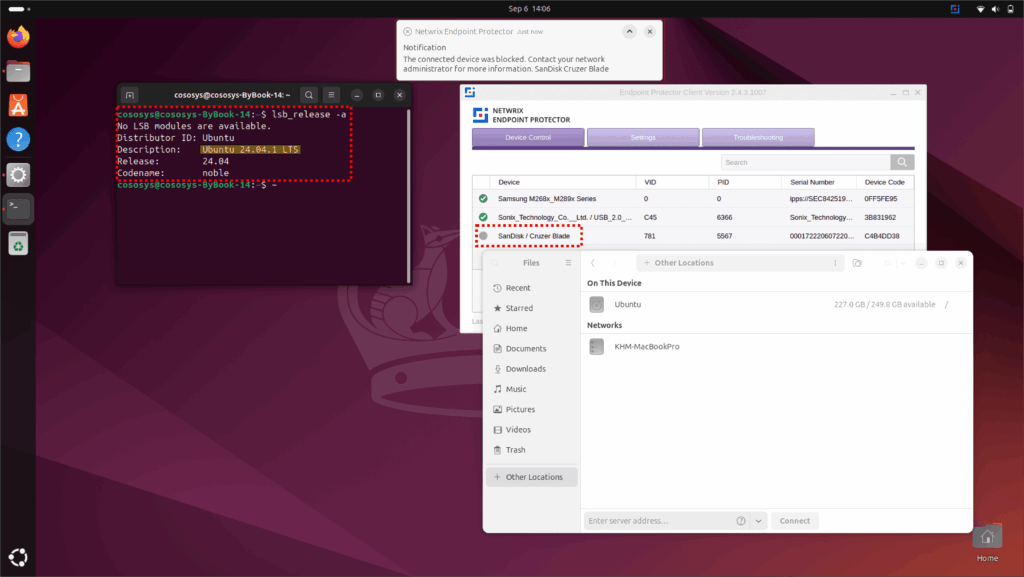
Task: Click the terminal window scrollbar
Action: [409, 195]
